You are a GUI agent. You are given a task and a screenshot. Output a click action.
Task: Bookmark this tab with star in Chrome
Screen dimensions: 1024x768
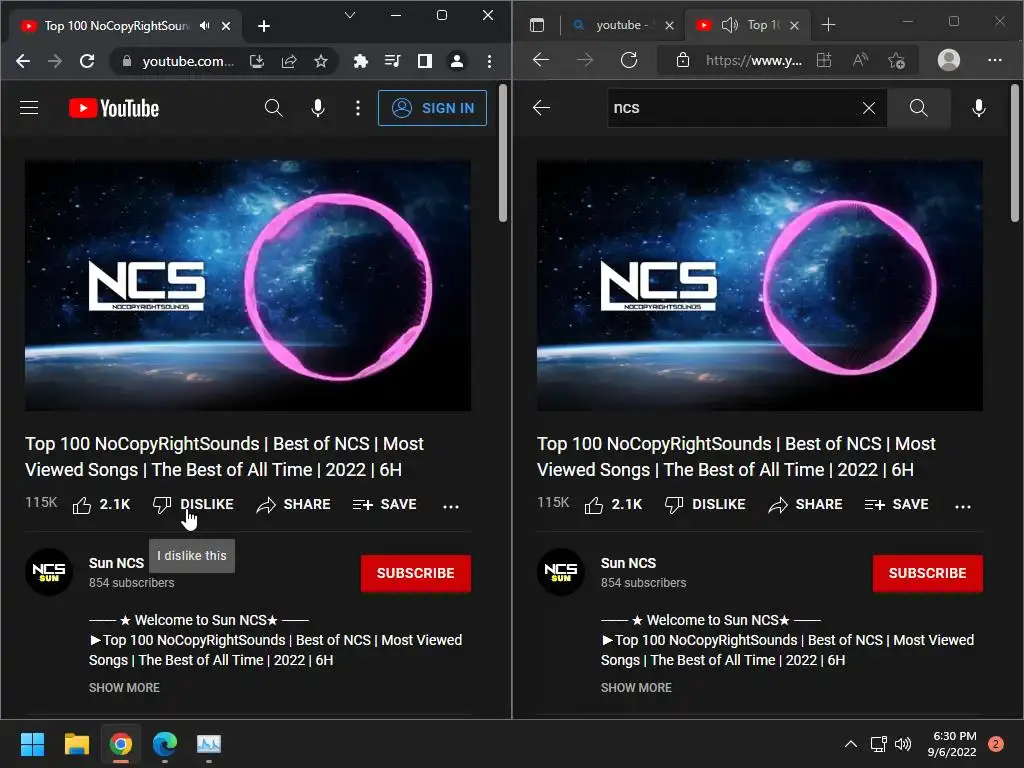[321, 61]
